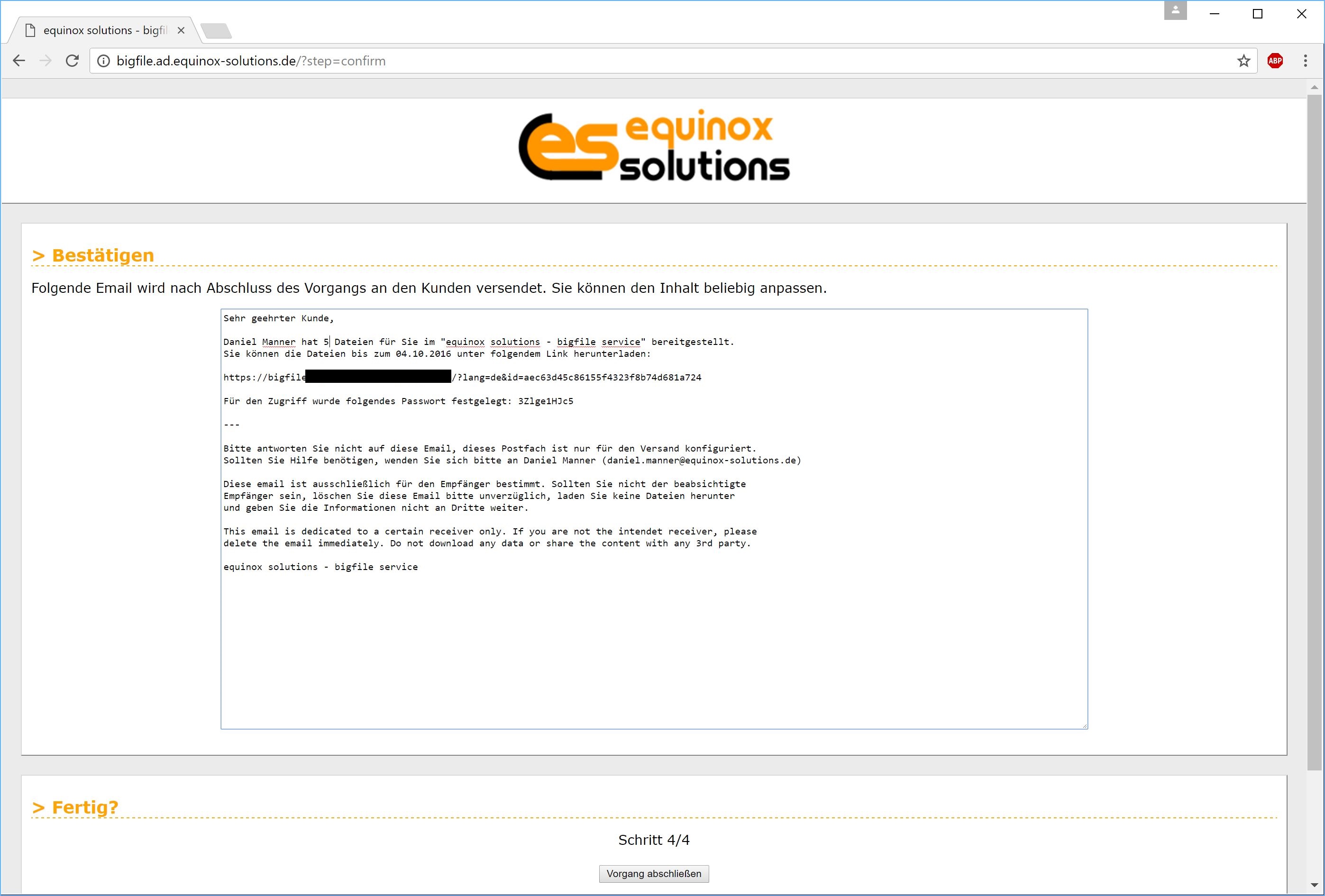Click the 'Folgende Email wird nach Abschluss' instruction text
Viewport: 1325px width, 896px height.
(x=429, y=288)
